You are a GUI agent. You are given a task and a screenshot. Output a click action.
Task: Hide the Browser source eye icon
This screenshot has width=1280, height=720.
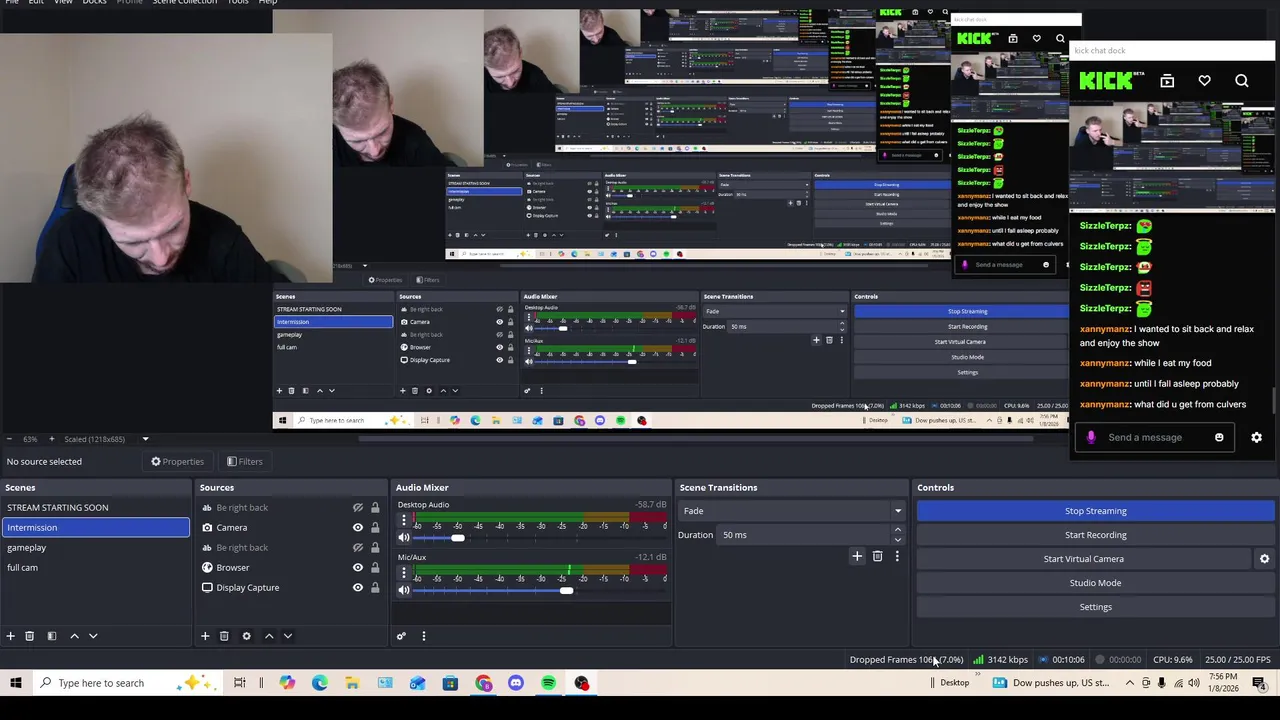tap(357, 567)
